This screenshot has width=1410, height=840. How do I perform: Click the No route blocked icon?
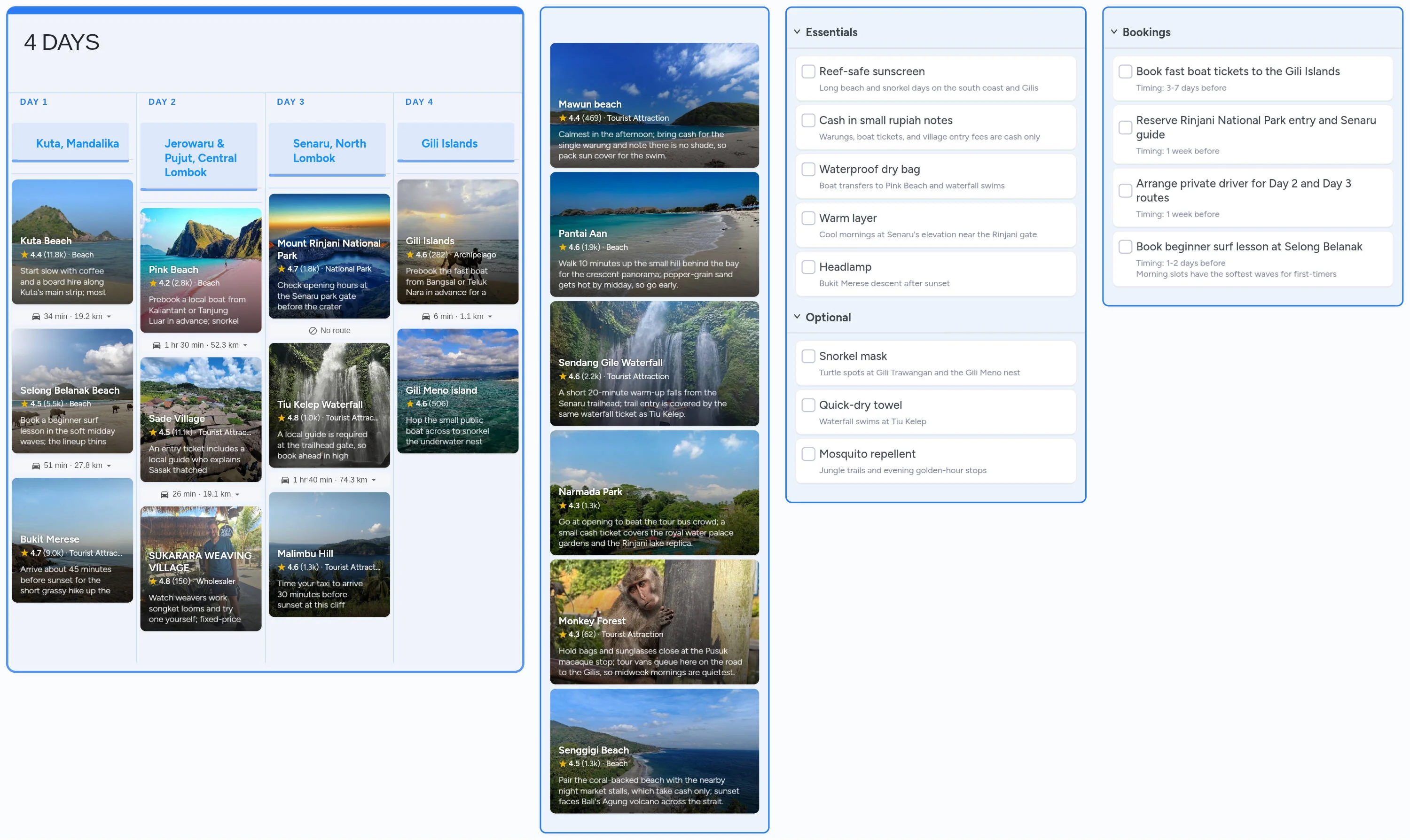click(x=313, y=331)
